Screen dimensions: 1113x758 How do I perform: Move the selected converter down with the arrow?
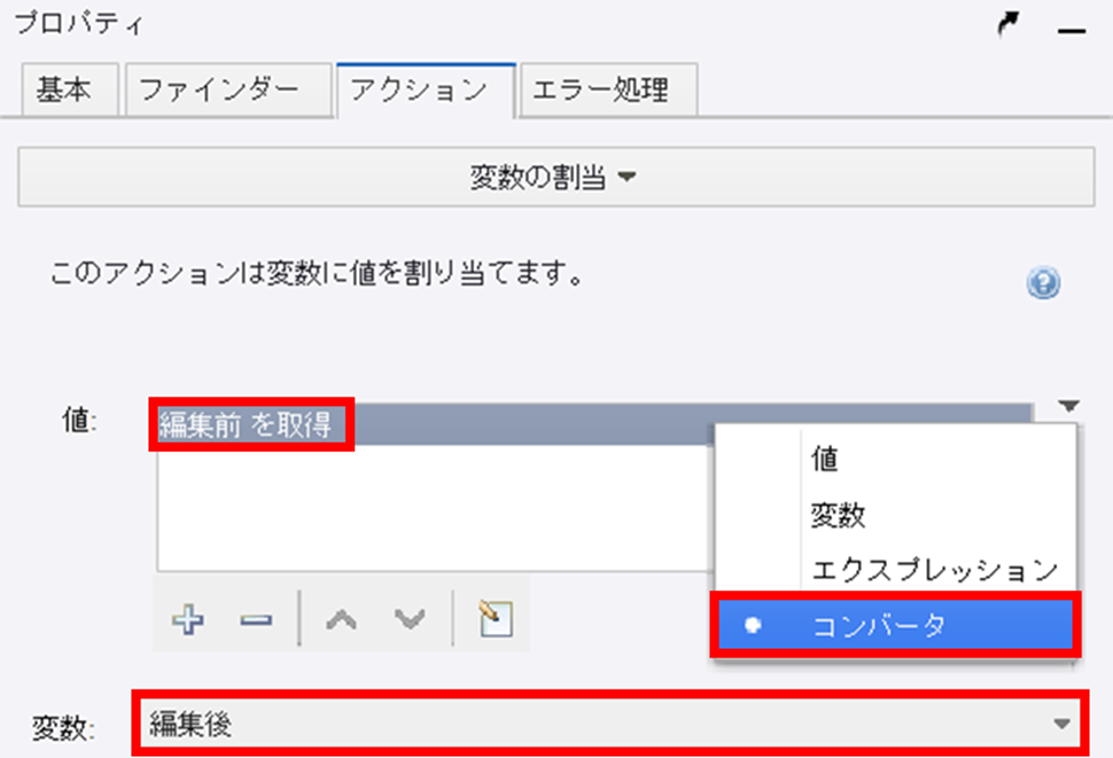(408, 620)
